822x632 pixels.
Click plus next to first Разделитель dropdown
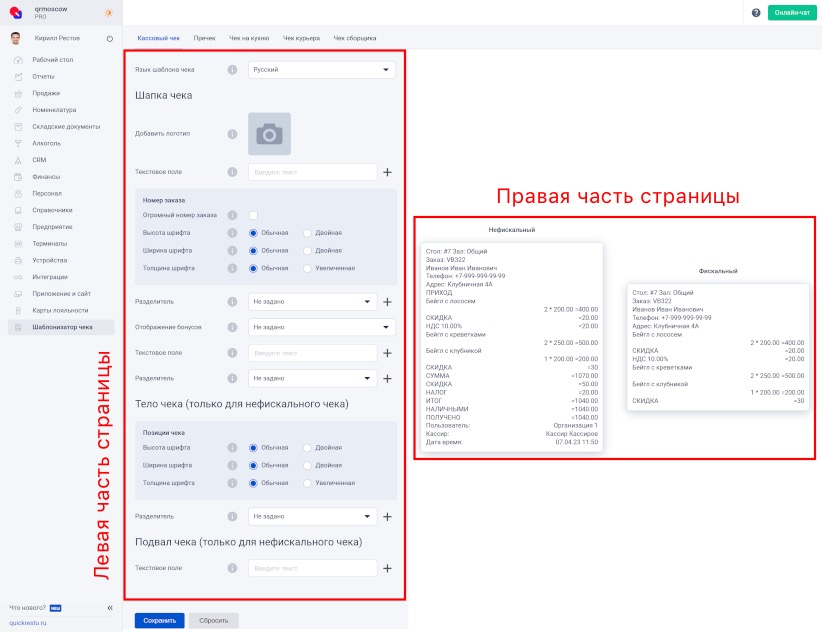click(x=387, y=302)
